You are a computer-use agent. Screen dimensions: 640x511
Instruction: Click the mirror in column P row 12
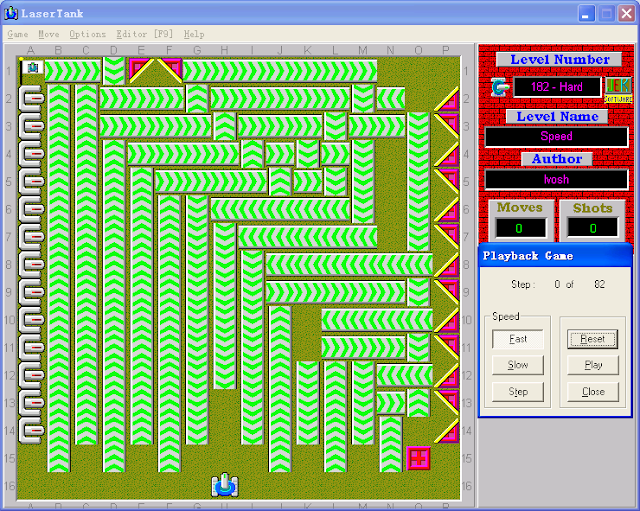tap(446, 375)
